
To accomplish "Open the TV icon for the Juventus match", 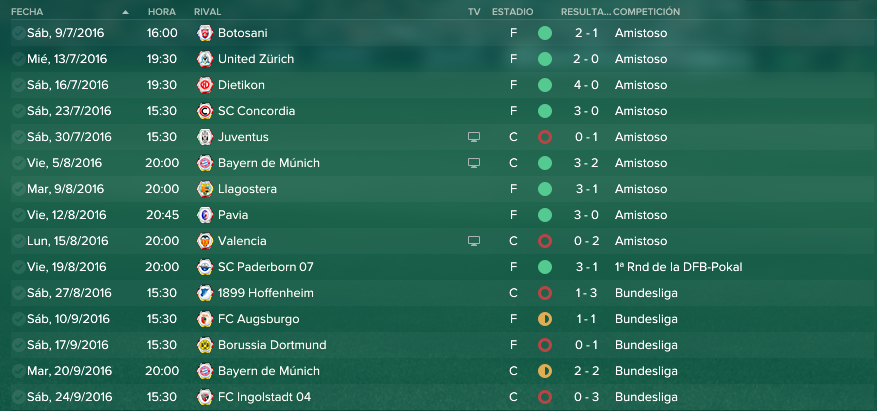I will (474, 137).
